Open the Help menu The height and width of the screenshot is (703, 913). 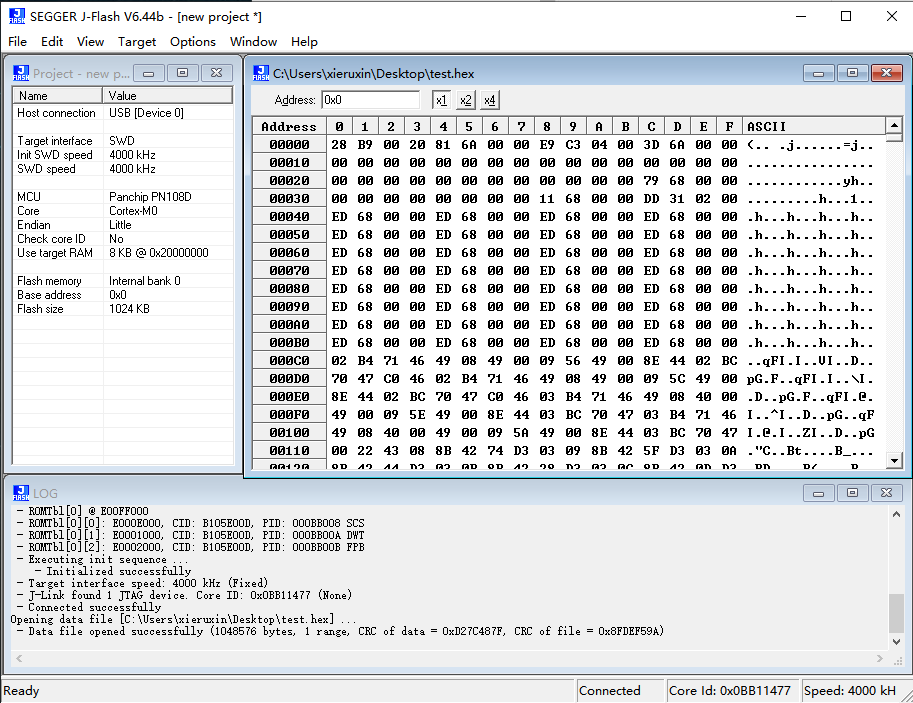(x=304, y=42)
